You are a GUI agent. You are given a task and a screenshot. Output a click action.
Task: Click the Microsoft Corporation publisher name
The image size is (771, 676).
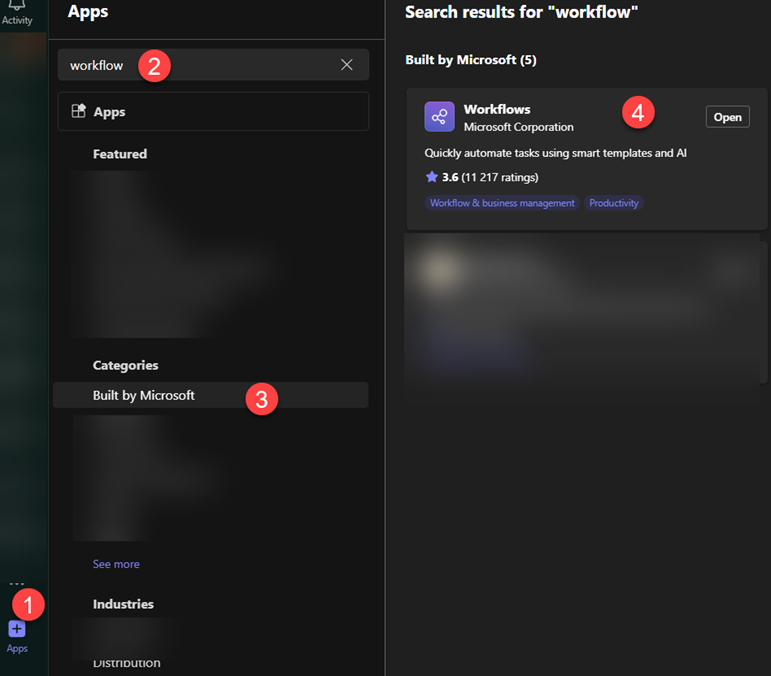[x=518, y=127]
